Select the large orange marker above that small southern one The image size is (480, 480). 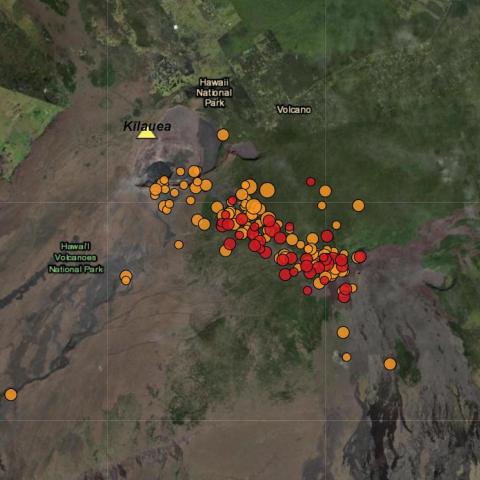pyautogui.click(x=343, y=333)
